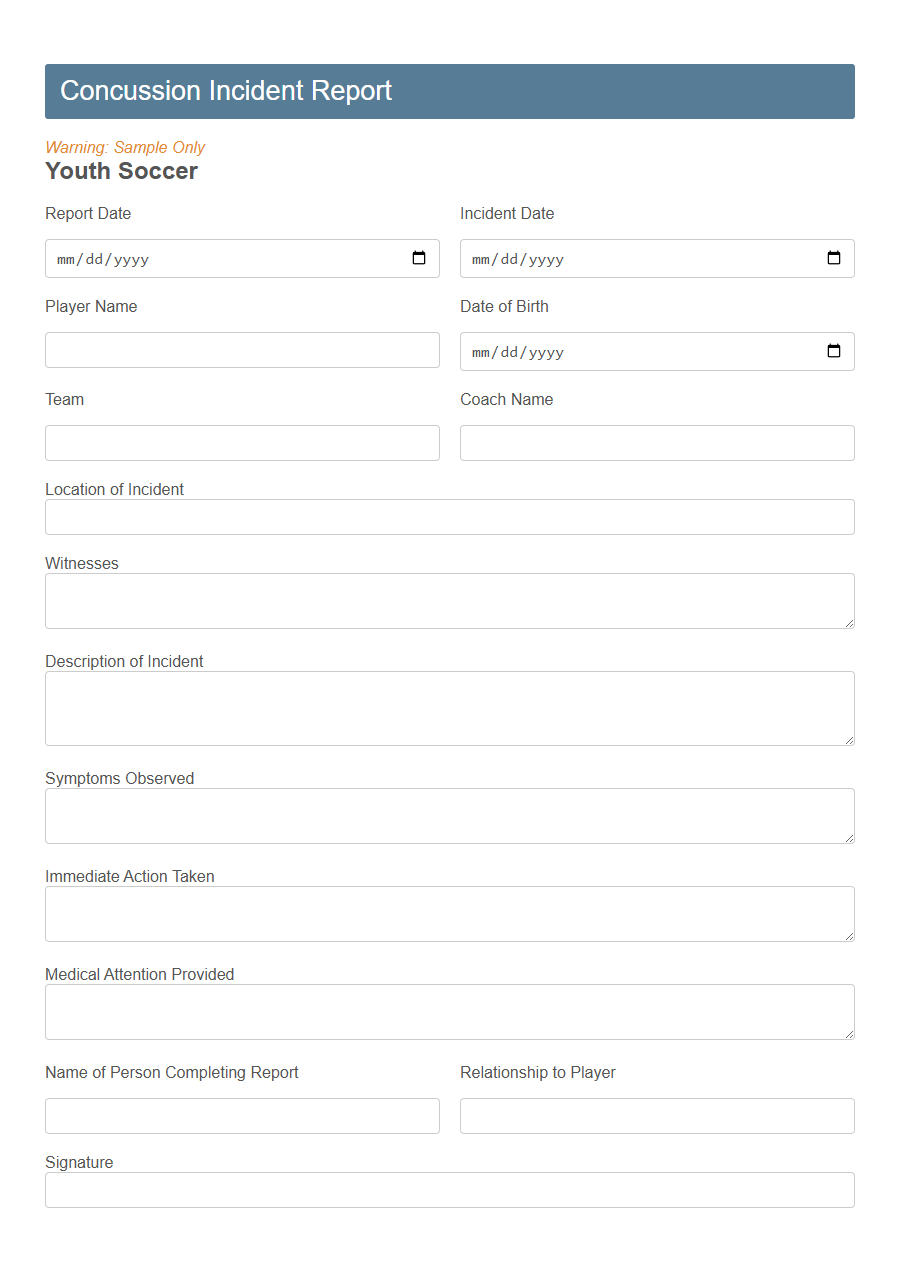Click the Witnesses text area
The image size is (900, 1272).
(450, 600)
